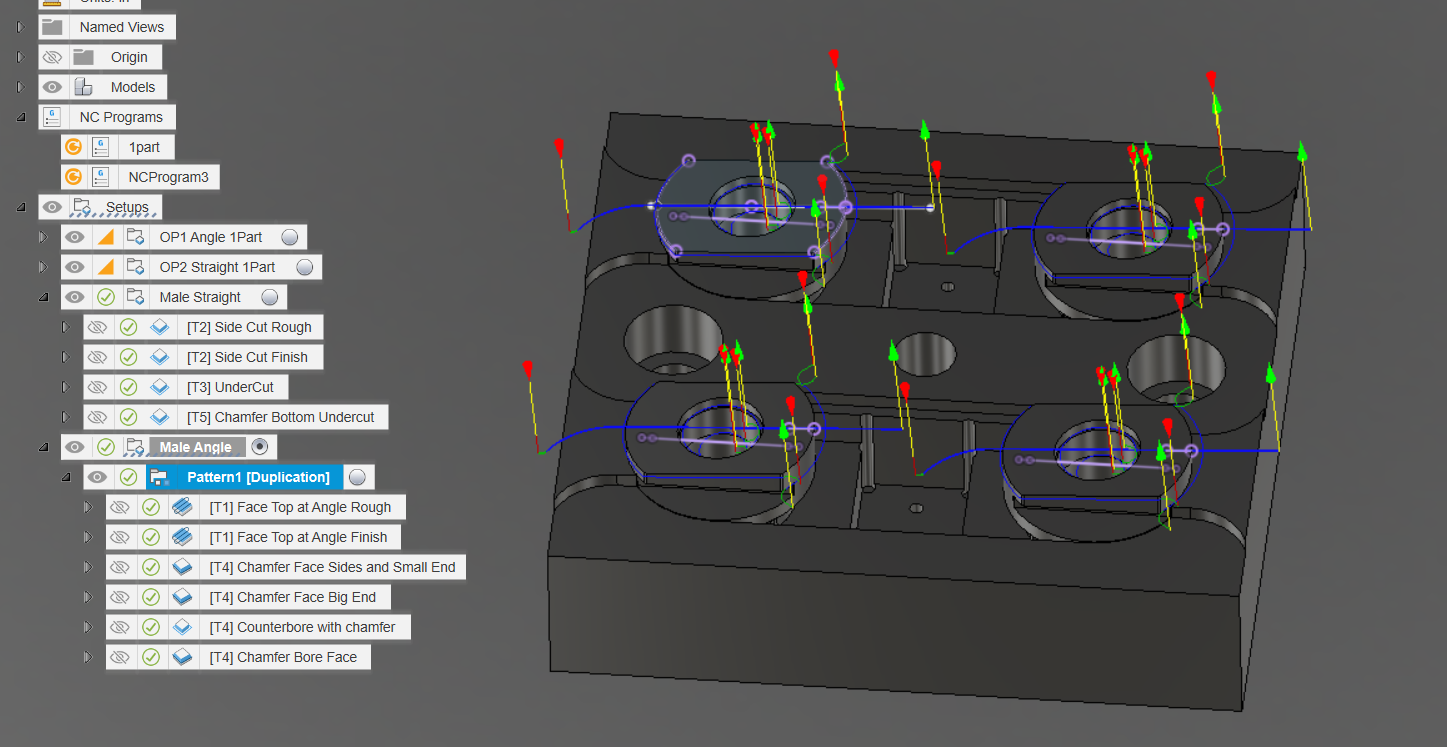Click the chamfer icon on Chamfer Face Big End
Viewport: 1447px width, 747px height.
[182, 597]
